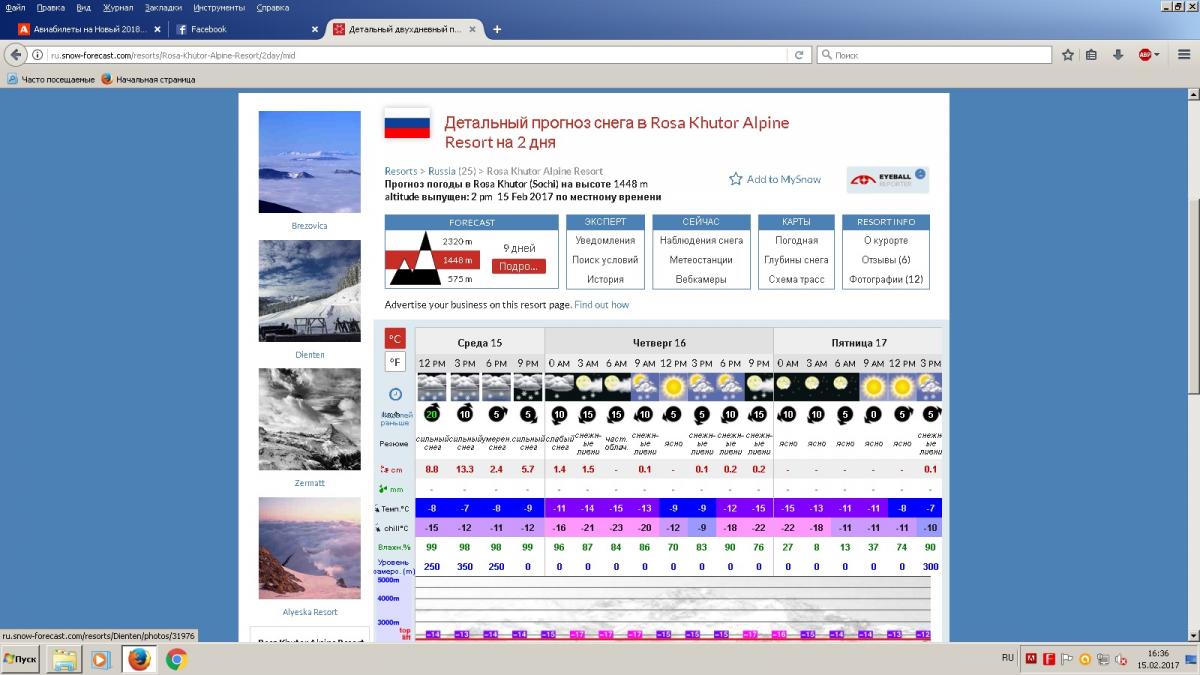Click the Часто посещаемые bookmark

(51, 79)
